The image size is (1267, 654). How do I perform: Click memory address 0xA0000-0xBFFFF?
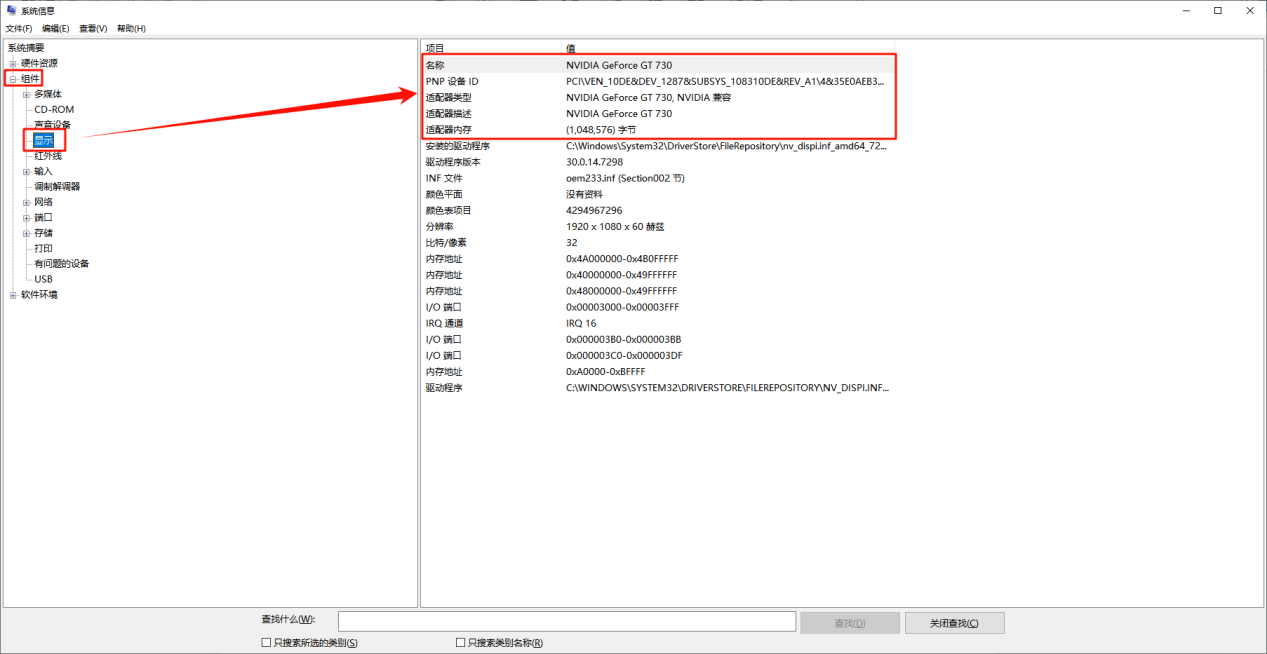(606, 371)
